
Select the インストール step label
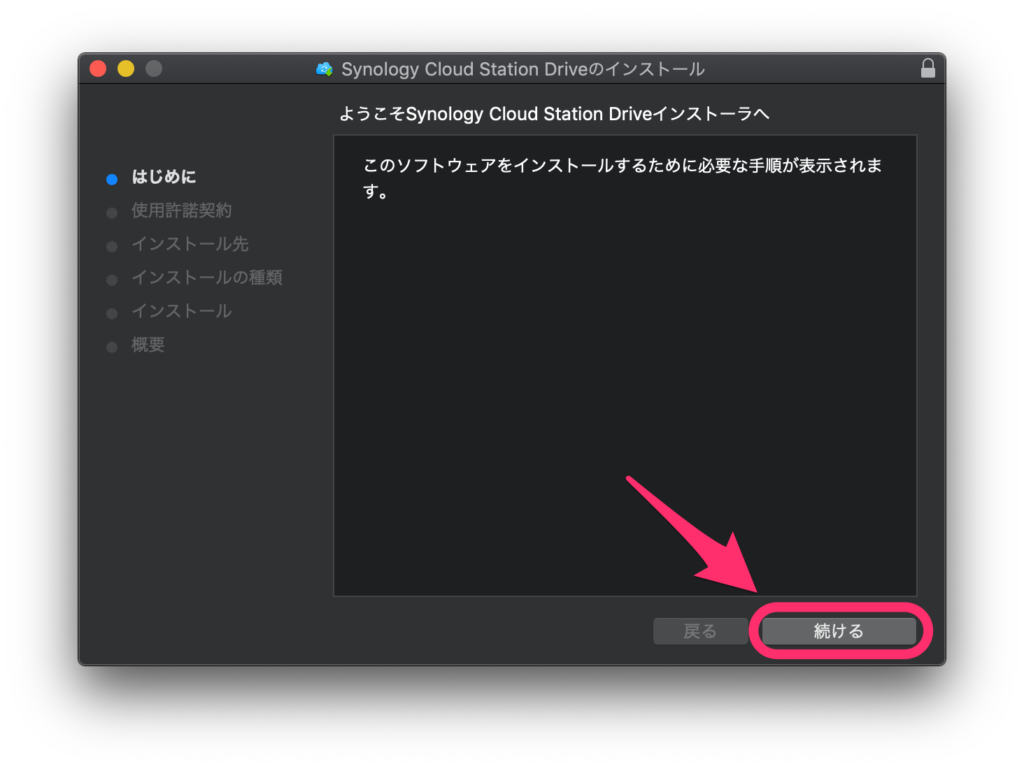click(181, 311)
